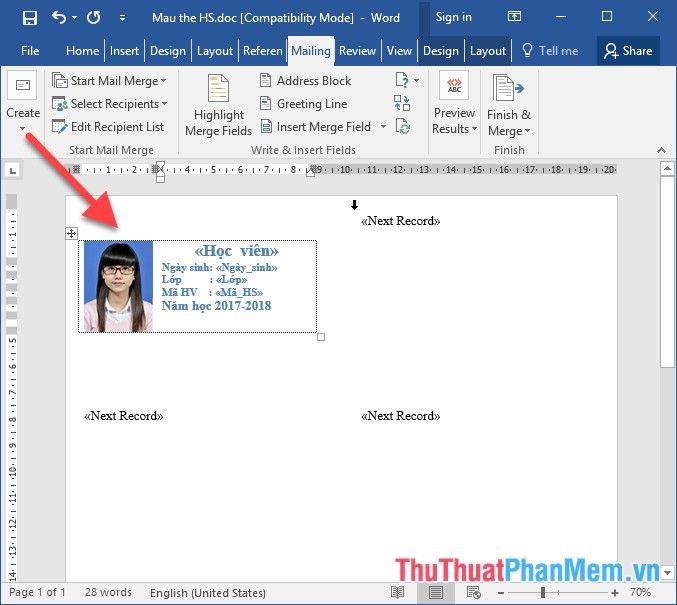Switch to the Review tab

click(357, 51)
